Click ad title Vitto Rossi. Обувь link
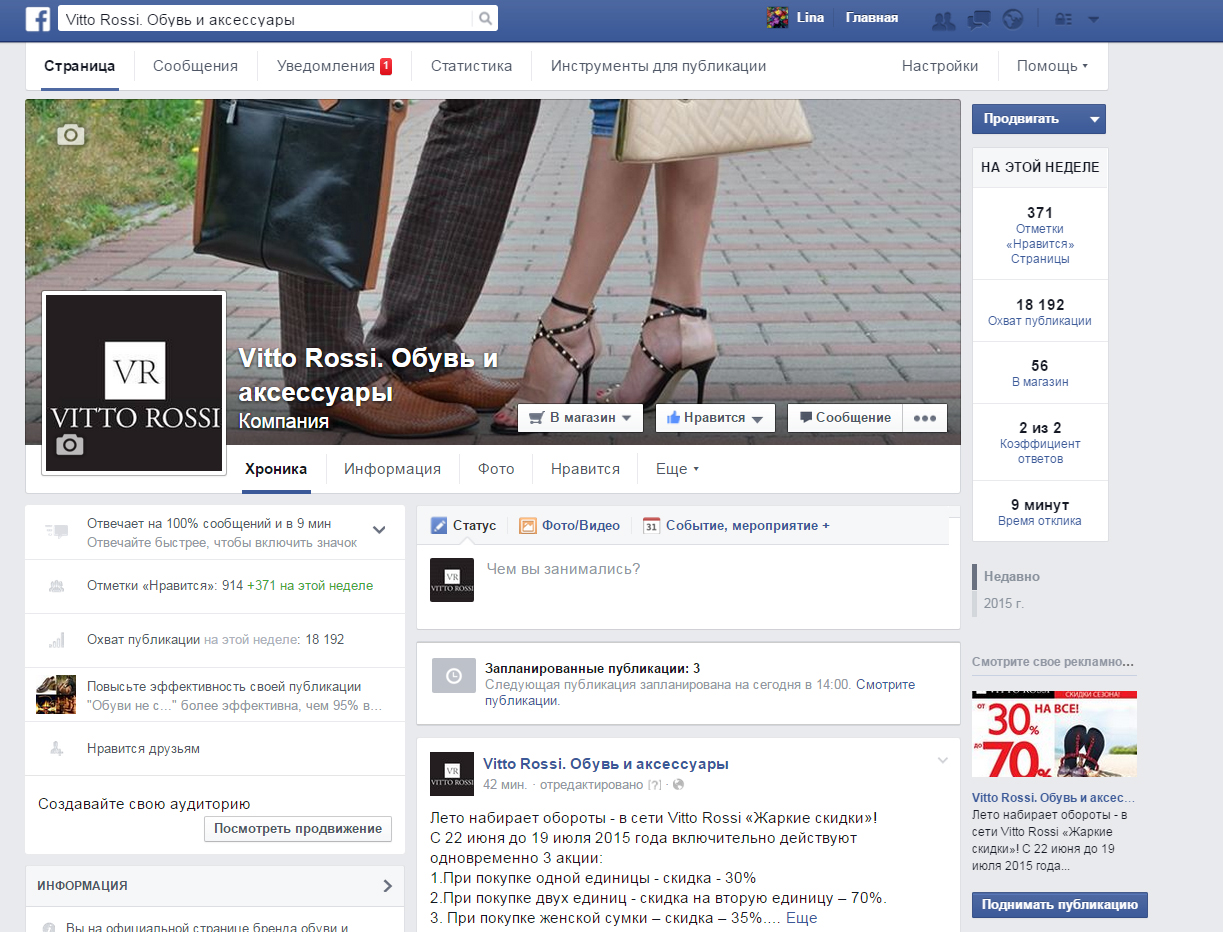The height and width of the screenshot is (932, 1223). coord(1054,798)
